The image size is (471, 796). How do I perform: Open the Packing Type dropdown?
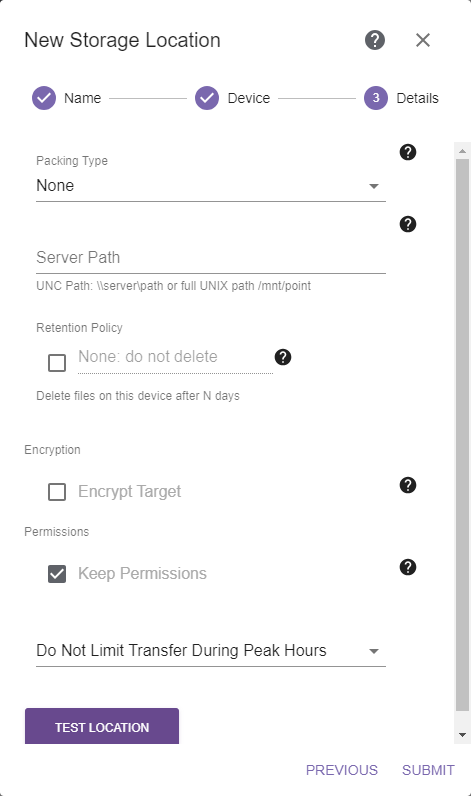[211, 186]
